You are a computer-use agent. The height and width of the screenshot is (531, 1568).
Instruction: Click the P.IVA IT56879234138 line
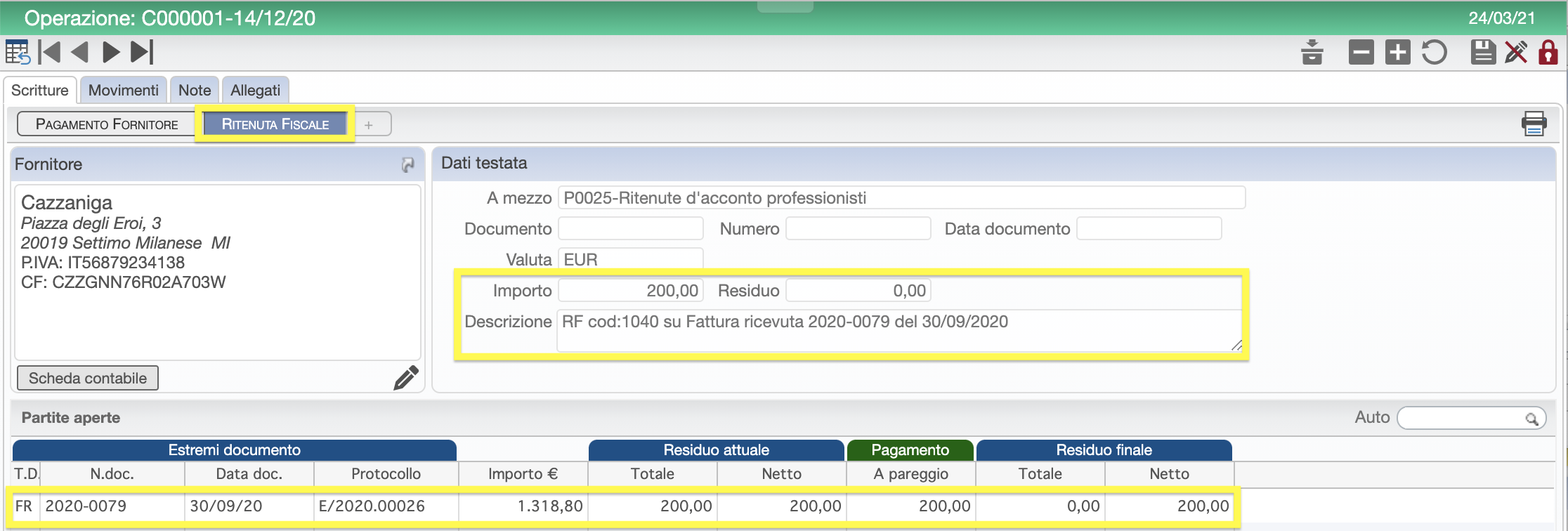[x=103, y=263]
